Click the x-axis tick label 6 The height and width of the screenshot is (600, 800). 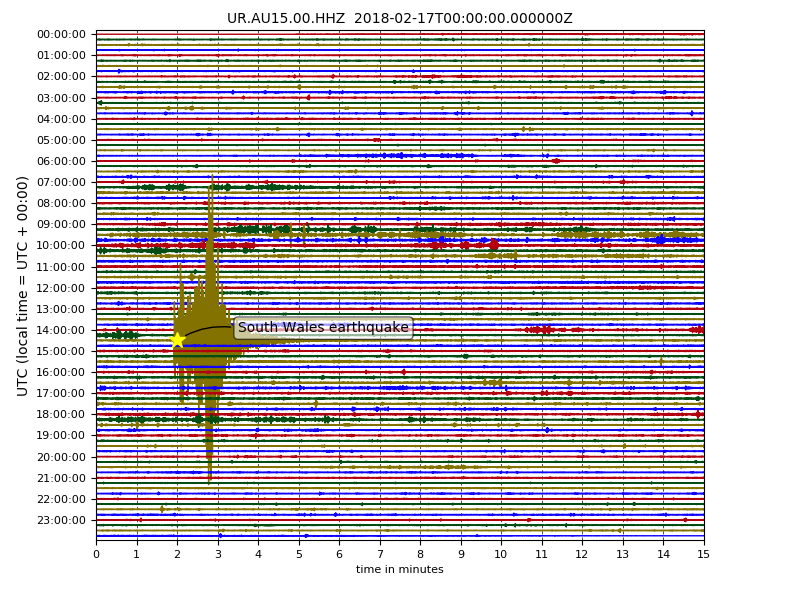[339, 555]
